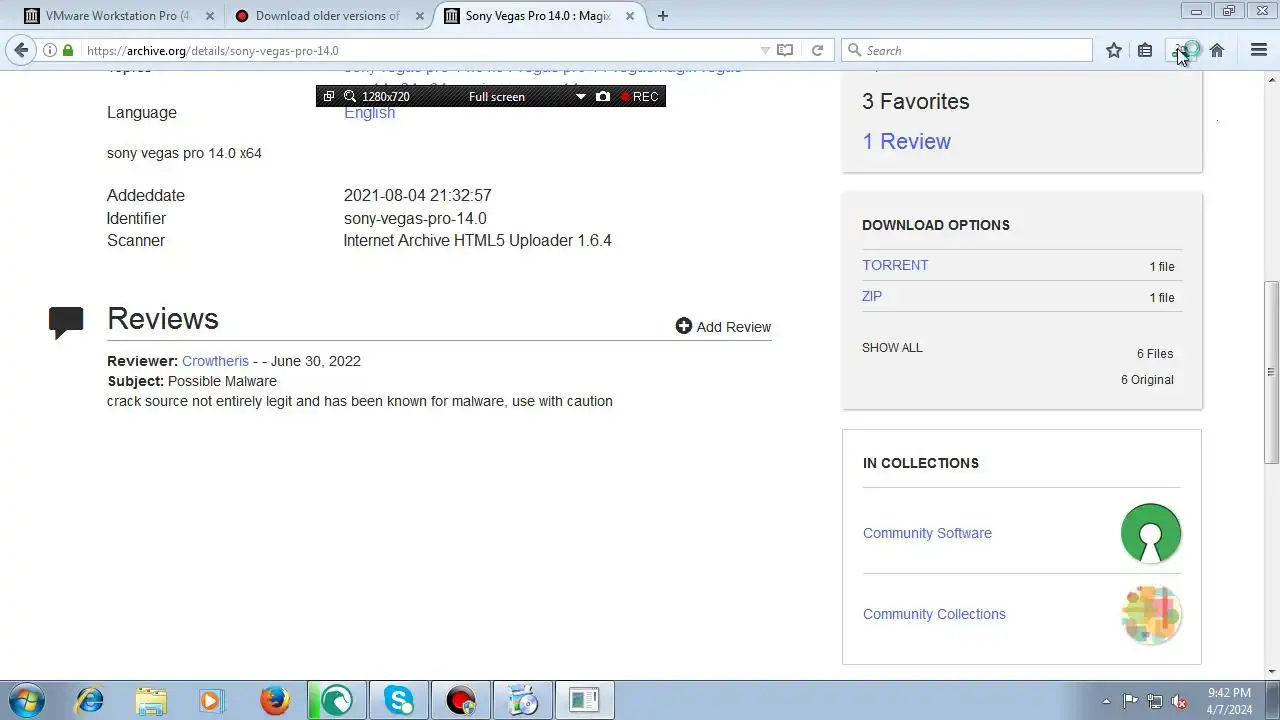Bookmark this page with the star icon
Screen dimensions: 1280x720
click(1114, 50)
